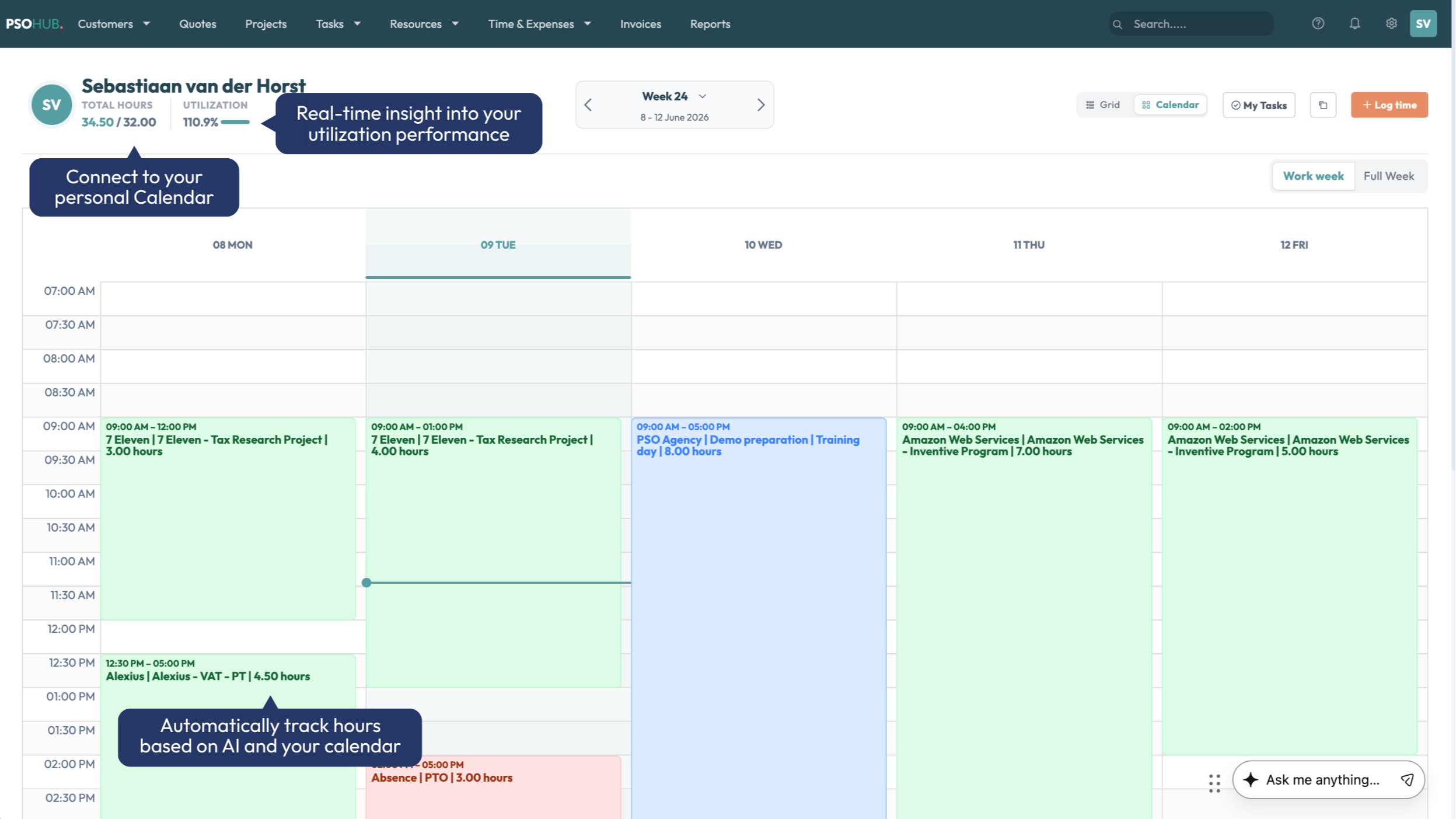Screen dimensions: 1456x819
Task: Open Absence PTO 3.00 hours entry
Action: pyautogui.click(x=493, y=788)
